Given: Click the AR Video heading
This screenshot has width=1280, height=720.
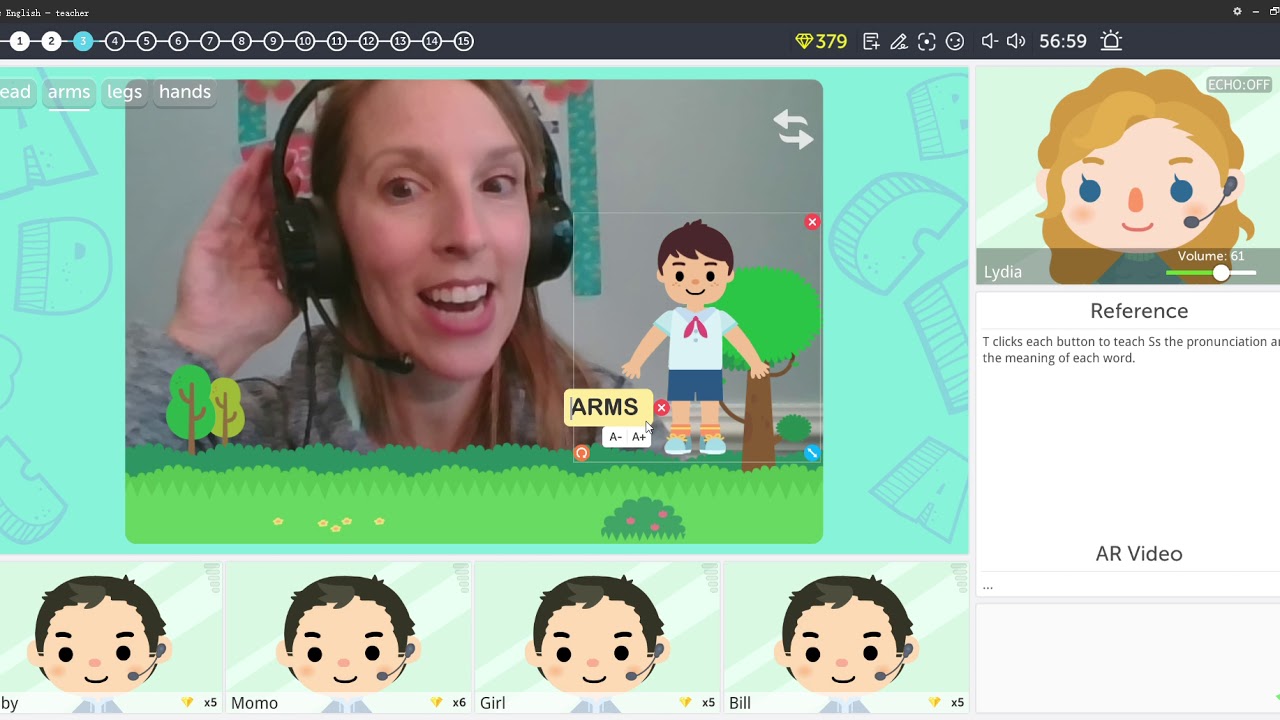Looking at the screenshot, I should coord(1139,554).
